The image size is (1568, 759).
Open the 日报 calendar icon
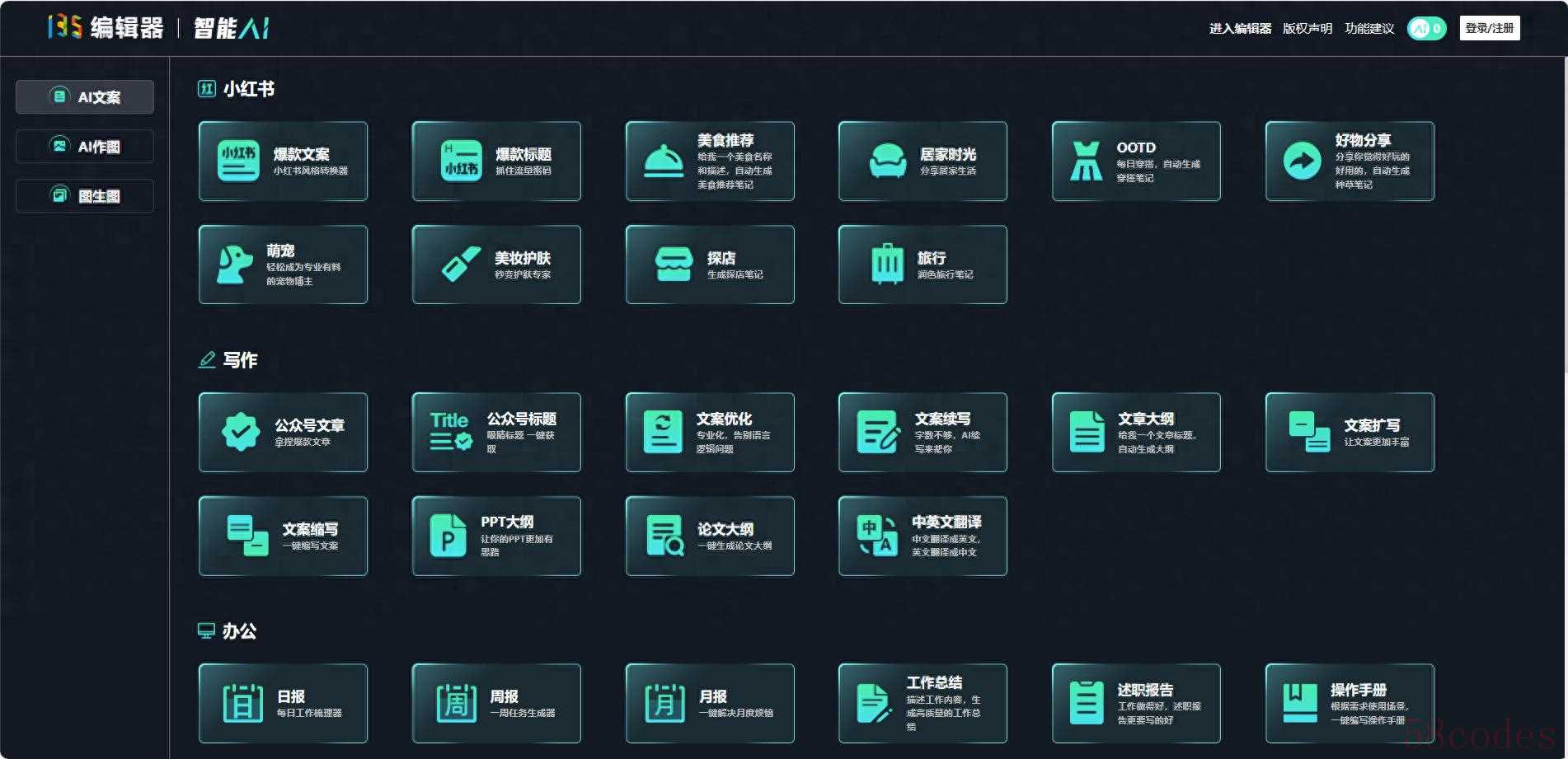click(242, 703)
